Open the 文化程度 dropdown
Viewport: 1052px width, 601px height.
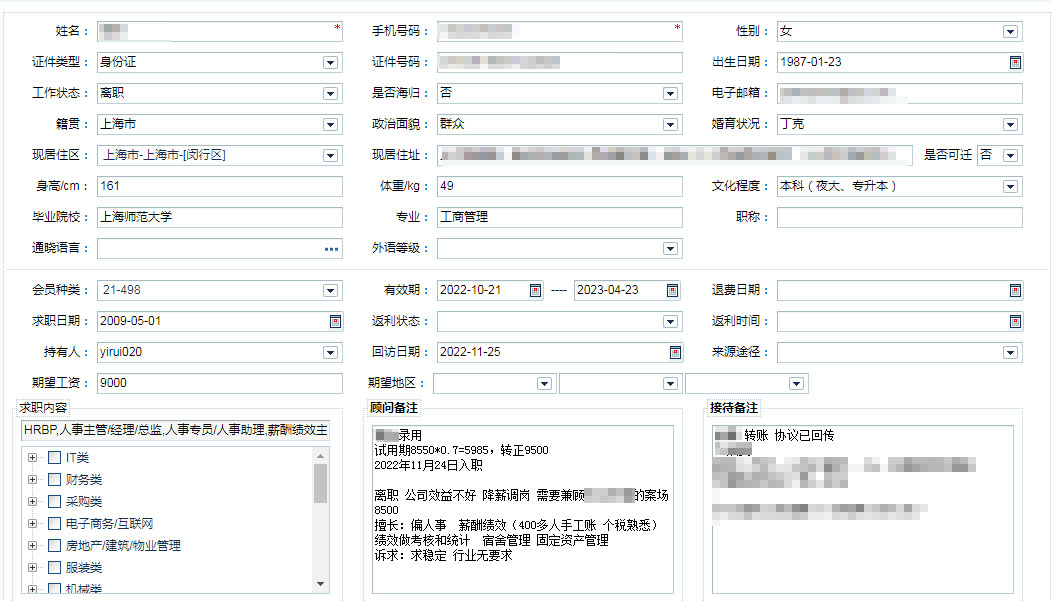click(1010, 186)
